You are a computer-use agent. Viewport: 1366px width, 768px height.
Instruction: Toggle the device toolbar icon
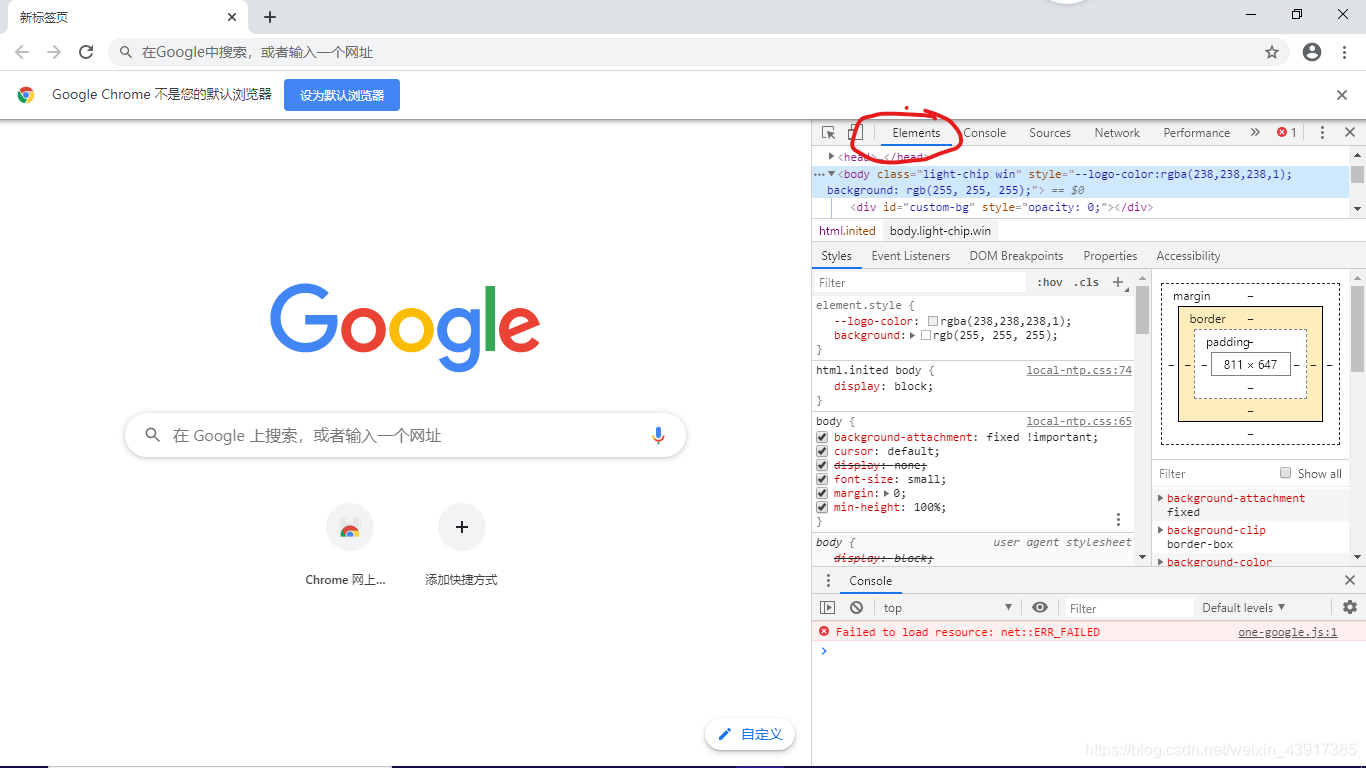pyautogui.click(x=854, y=133)
